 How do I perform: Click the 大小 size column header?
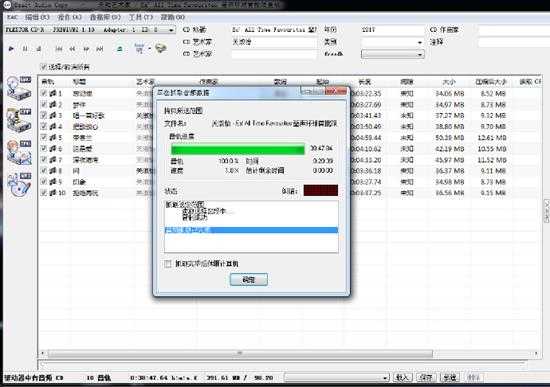click(x=449, y=82)
